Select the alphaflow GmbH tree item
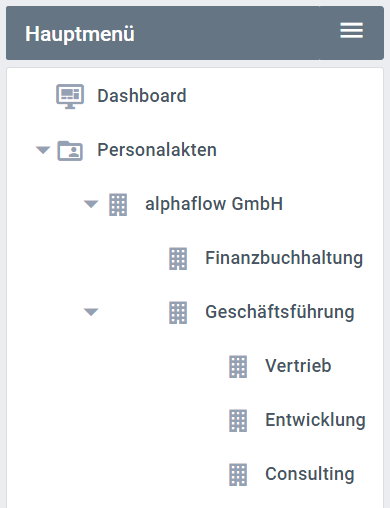 214,204
